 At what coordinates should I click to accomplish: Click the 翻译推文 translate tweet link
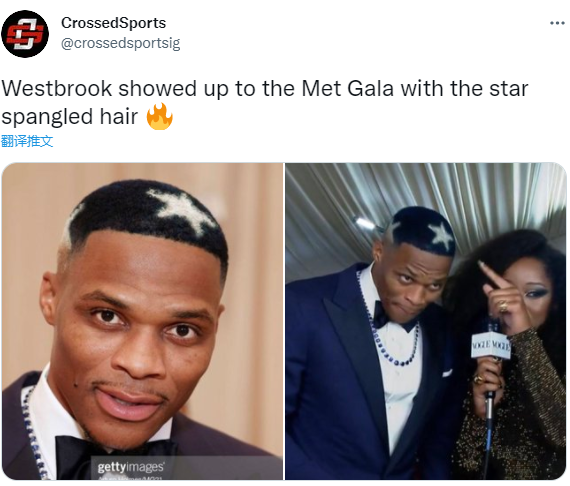[x=27, y=141]
